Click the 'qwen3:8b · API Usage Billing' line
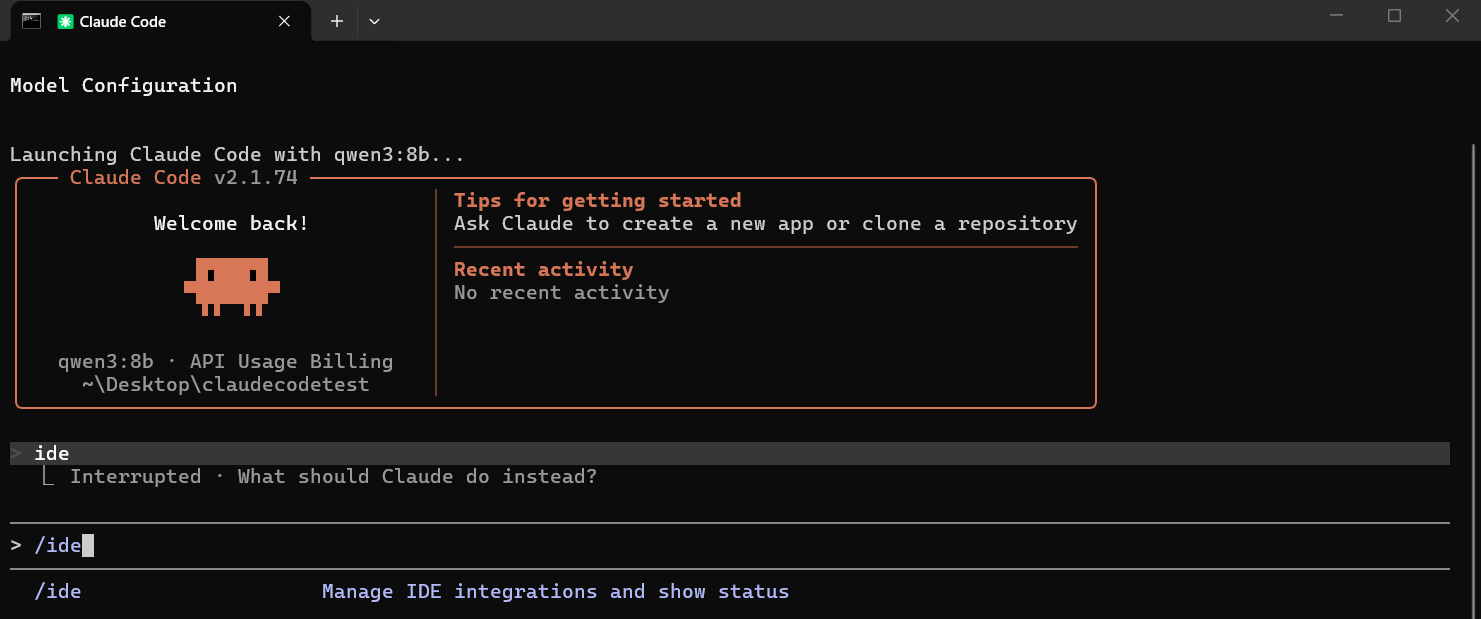 [x=225, y=361]
